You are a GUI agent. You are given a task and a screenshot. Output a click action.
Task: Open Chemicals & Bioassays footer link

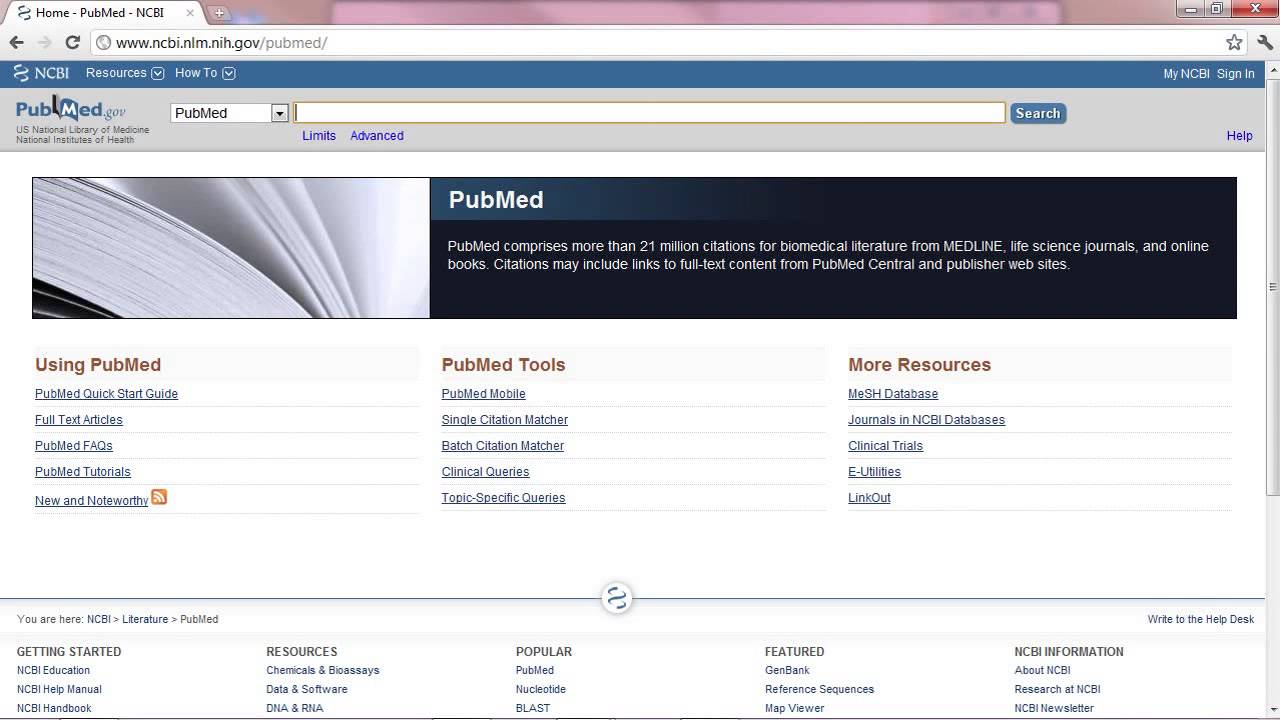(323, 670)
